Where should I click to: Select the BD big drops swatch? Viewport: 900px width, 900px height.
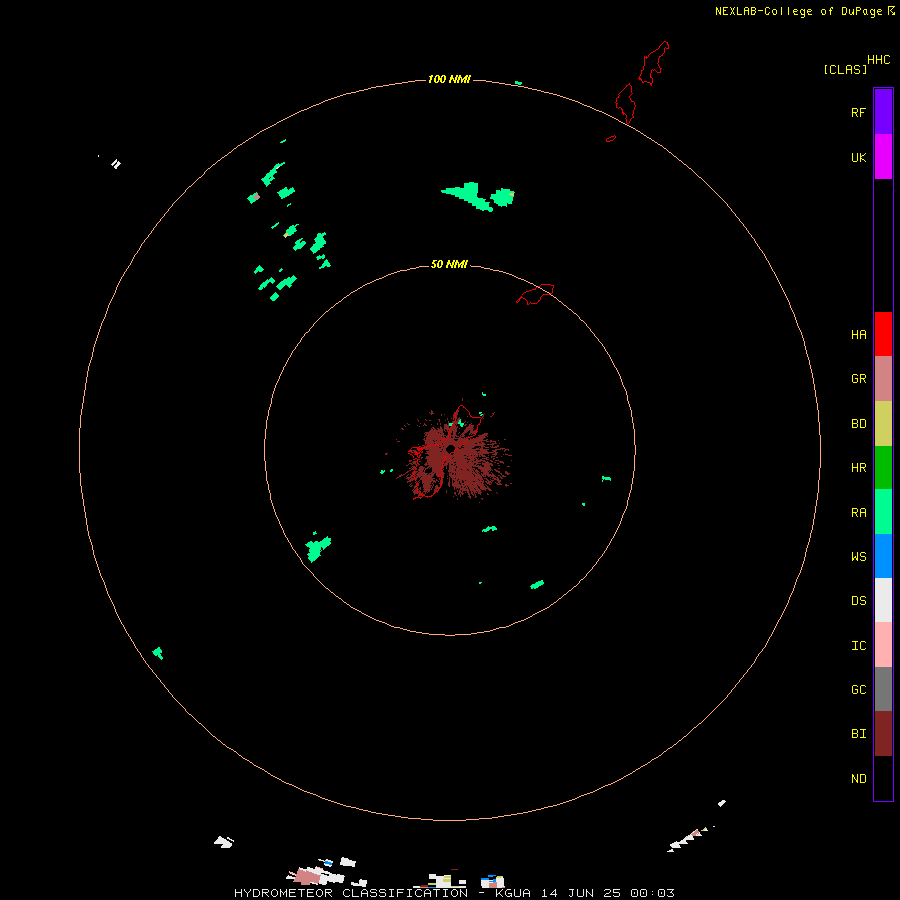point(883,424)
